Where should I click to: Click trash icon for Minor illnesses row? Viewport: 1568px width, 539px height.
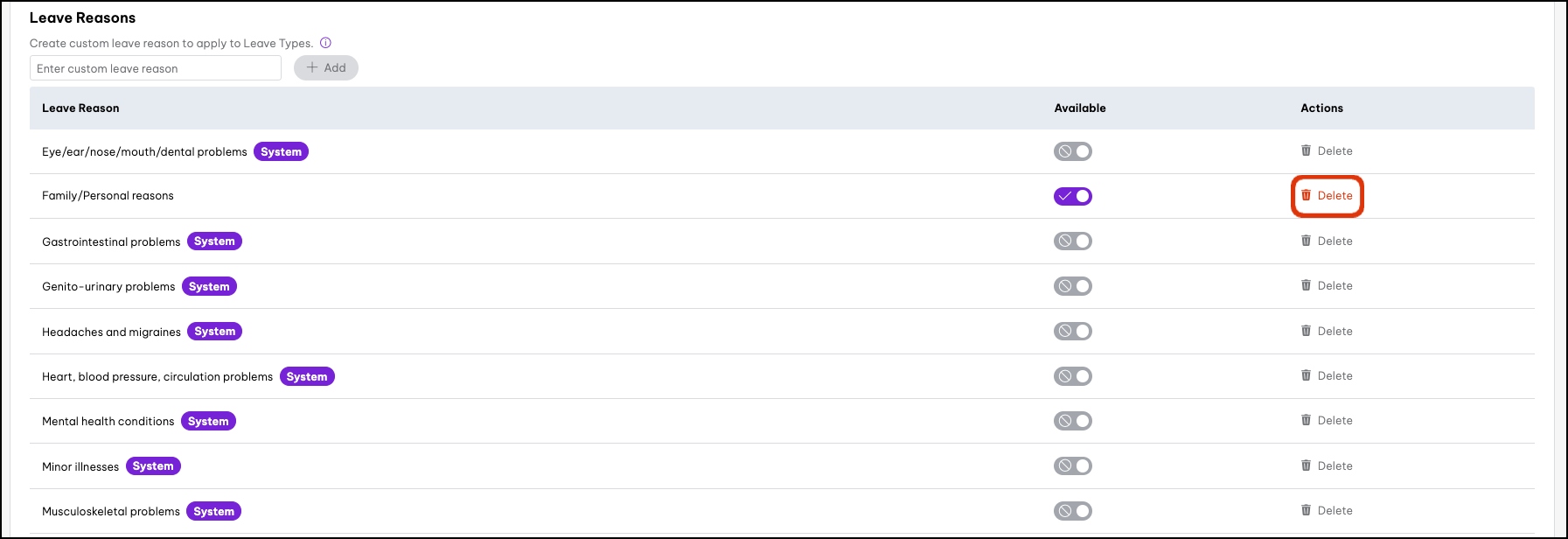1306,465
